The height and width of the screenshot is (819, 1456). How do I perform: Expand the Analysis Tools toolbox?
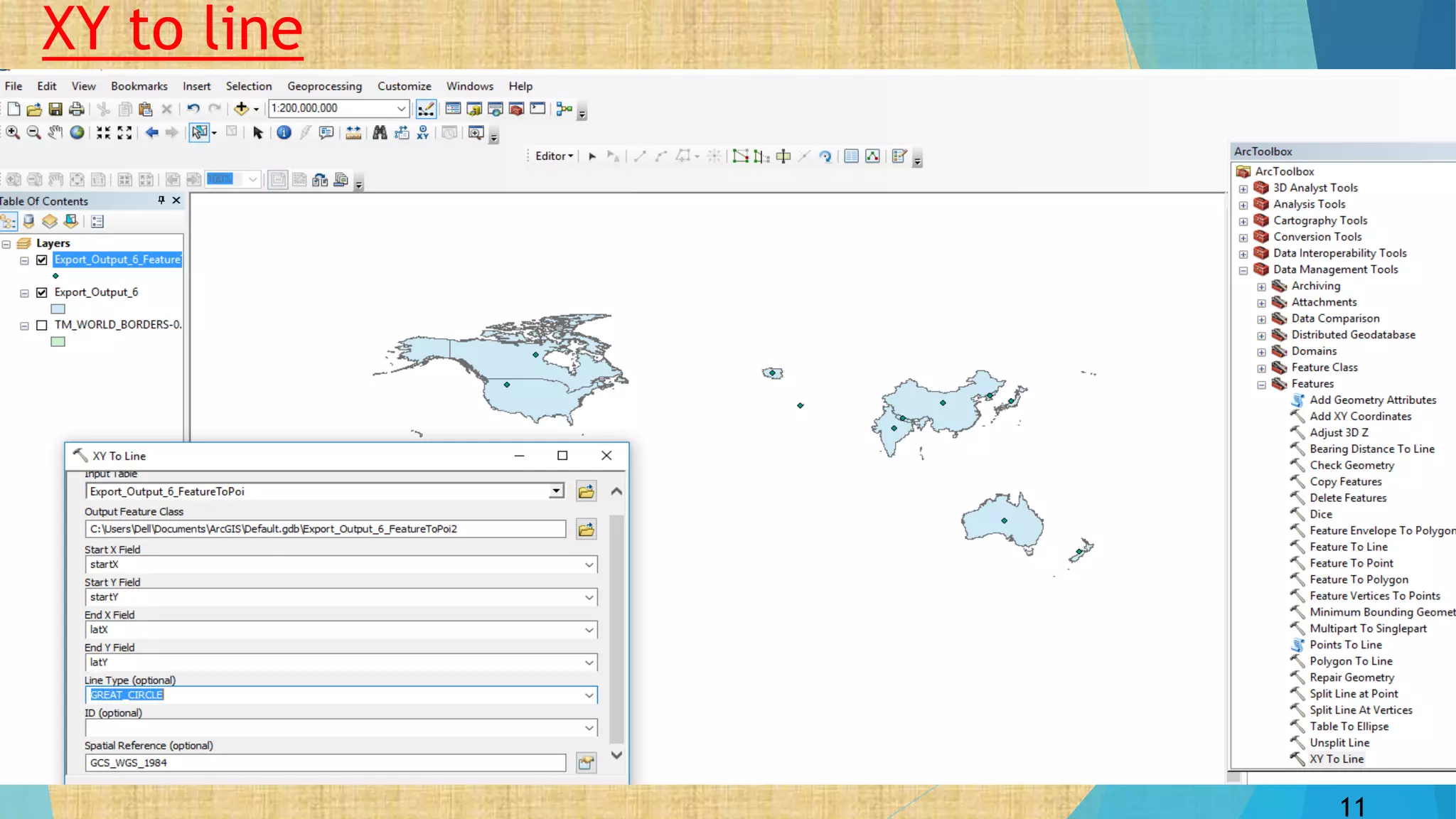[1243, 205]
